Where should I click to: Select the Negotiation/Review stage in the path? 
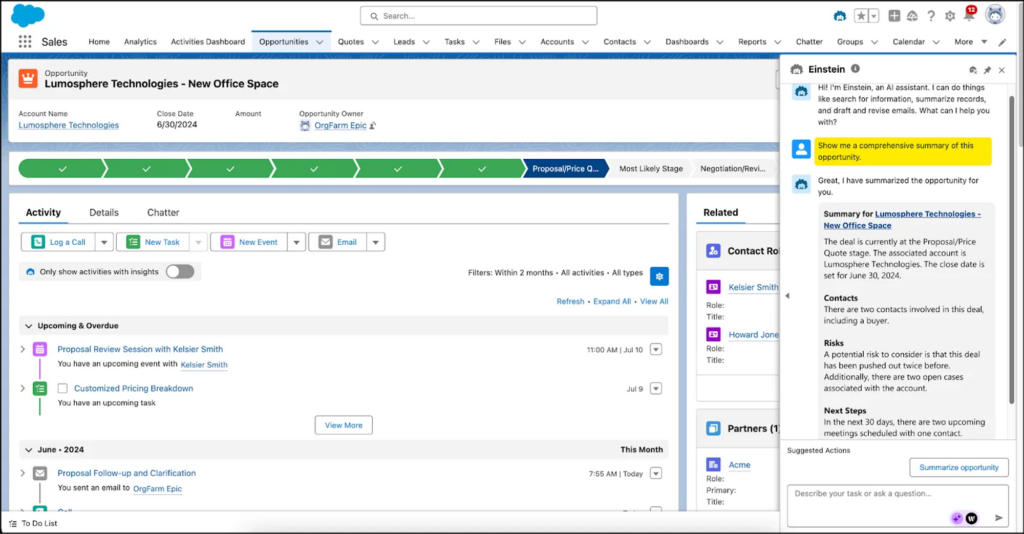coord(733,168)
